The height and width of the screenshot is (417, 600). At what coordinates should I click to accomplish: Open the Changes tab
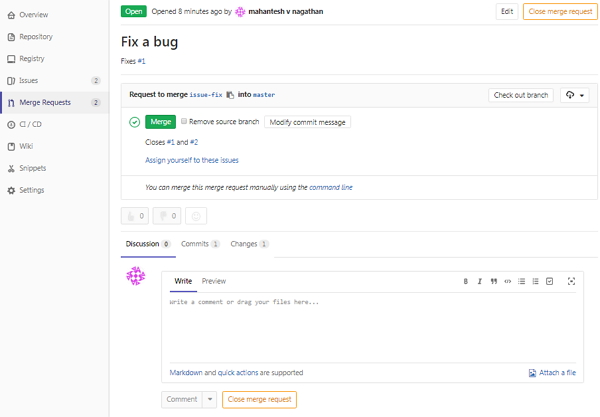point(244,244)
